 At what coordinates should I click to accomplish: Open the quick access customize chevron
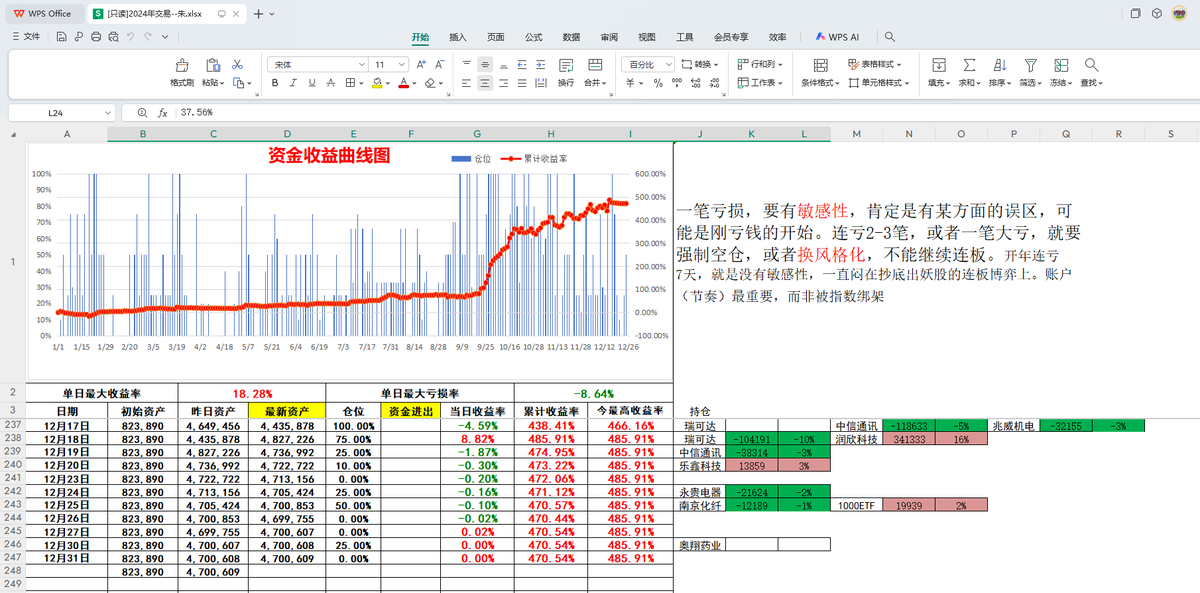click(x=164, y=36)
